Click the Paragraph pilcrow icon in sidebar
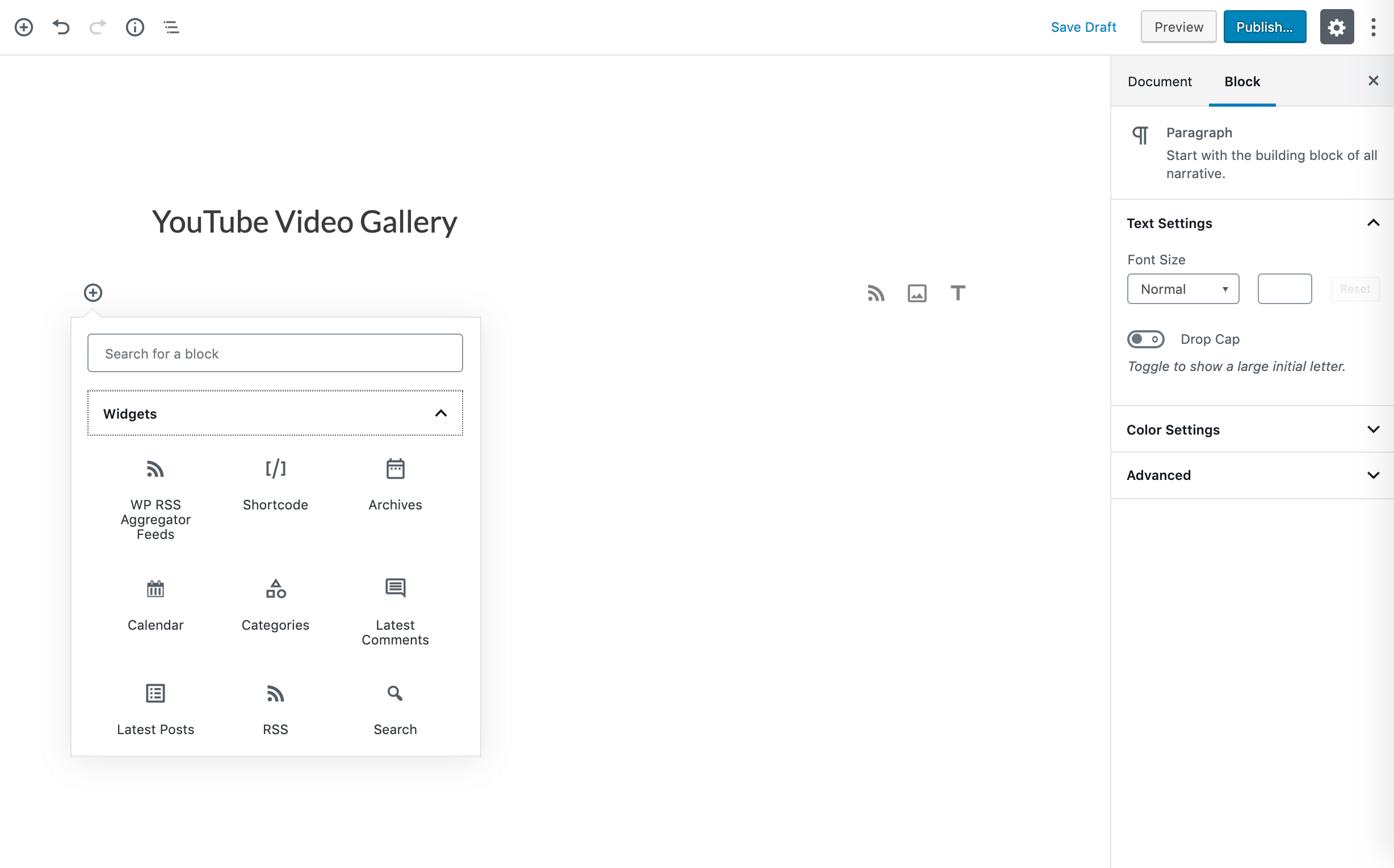 pos(1140,136)
